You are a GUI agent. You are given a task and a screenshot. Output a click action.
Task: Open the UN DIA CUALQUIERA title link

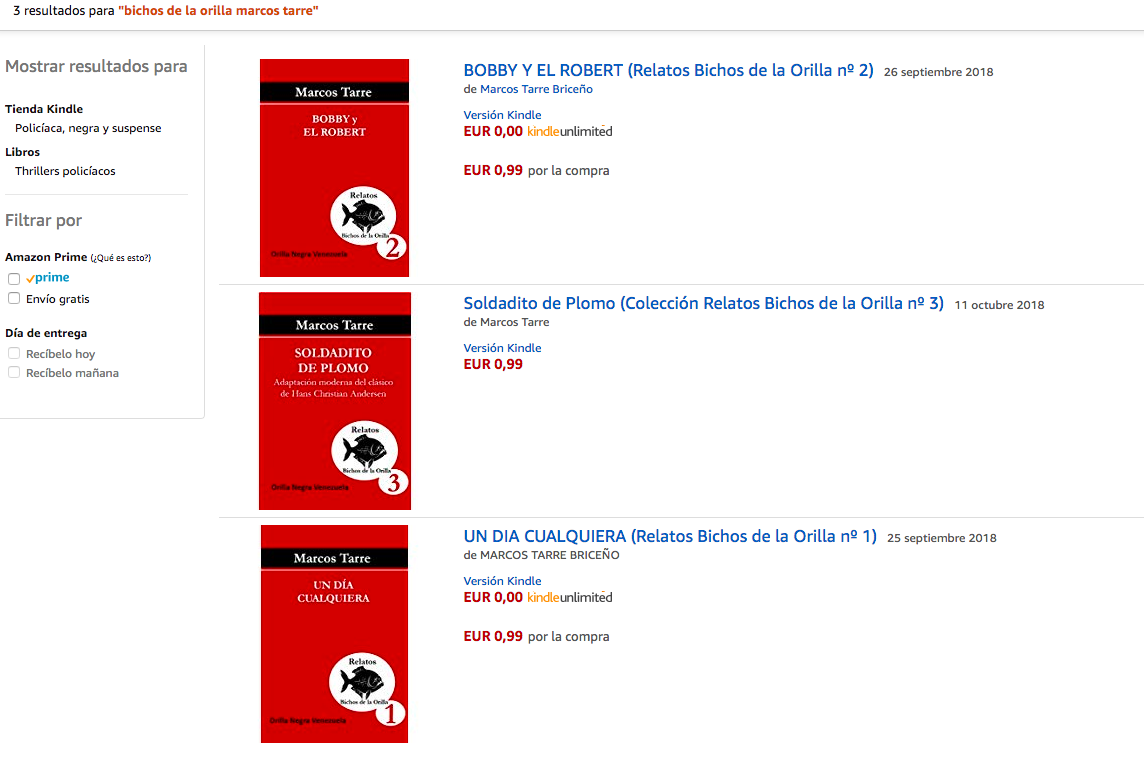pyautogui.click(x=670, y=536)
